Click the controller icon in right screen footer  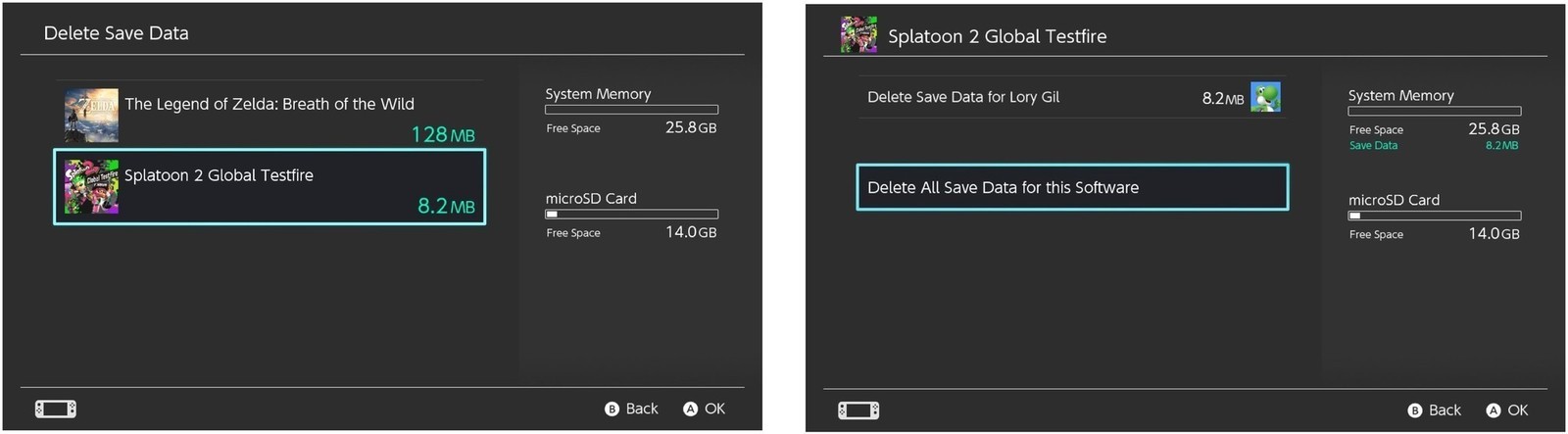(858, 410)
